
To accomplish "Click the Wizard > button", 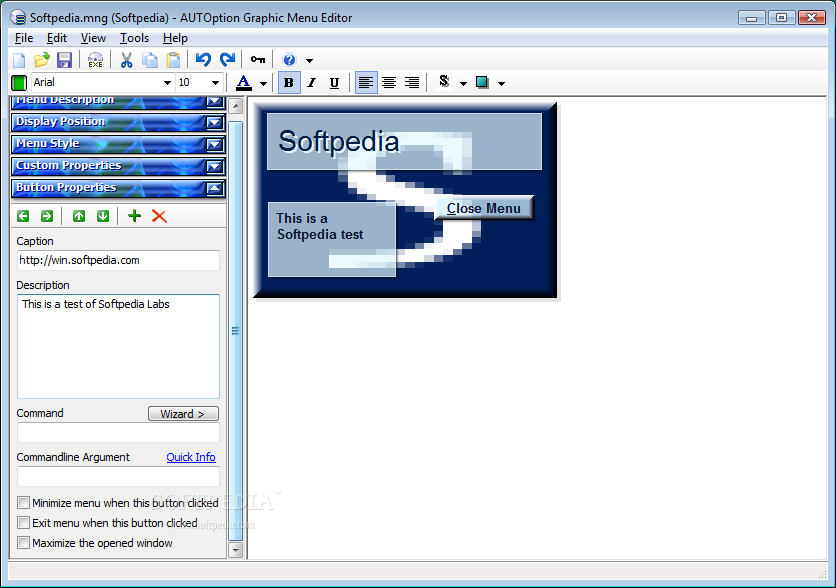I will pos(183,414).
